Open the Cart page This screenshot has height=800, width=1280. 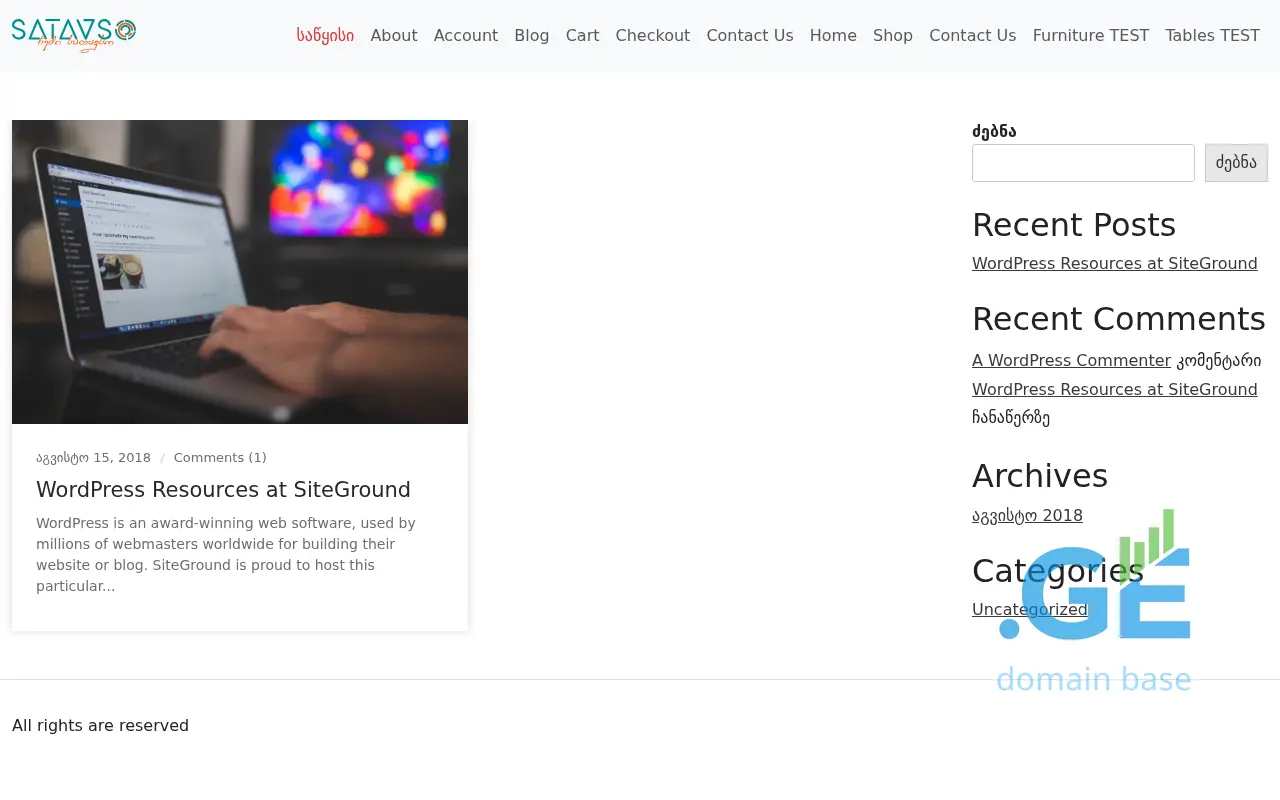(x=582, y=35)
